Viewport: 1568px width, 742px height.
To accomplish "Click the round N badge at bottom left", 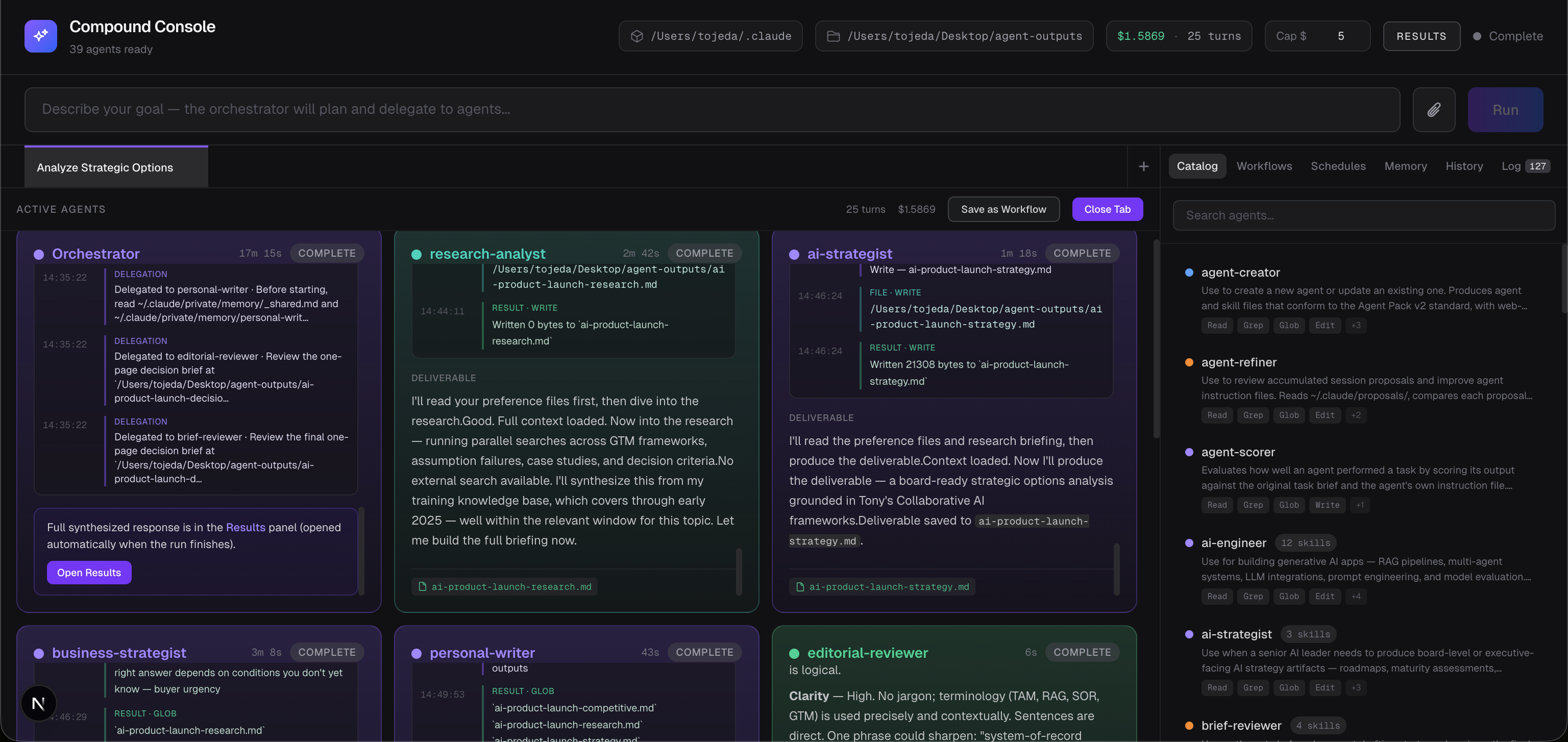I will coord(38,703).
